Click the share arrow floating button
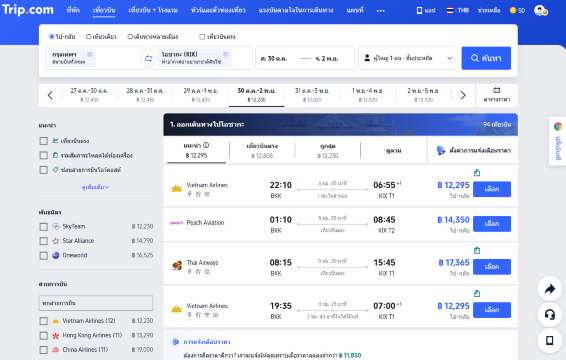Image resolution: width=566 pixels, height=360 pixels. (x=549, y=289)
